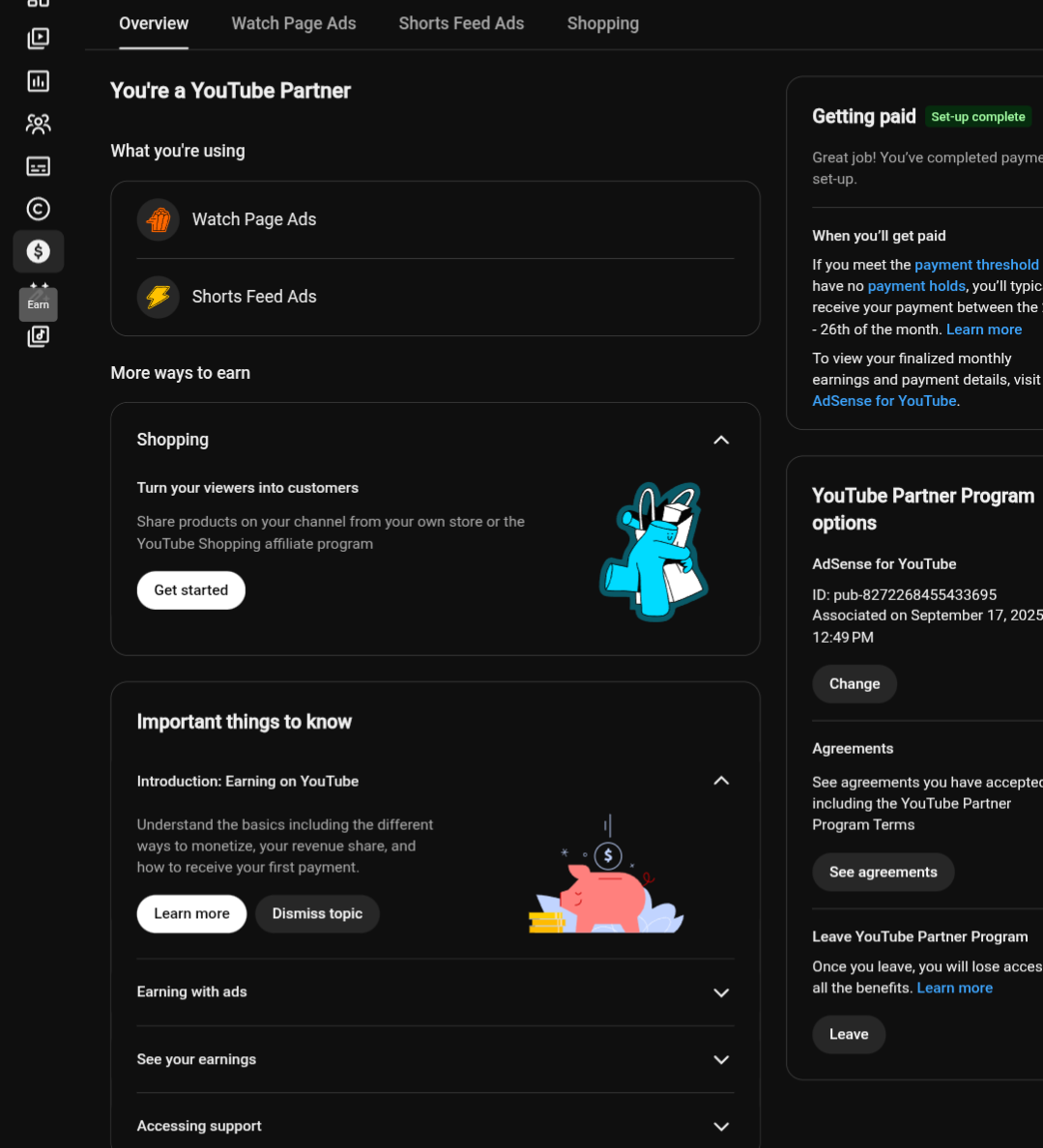This screenshot has height=1148, width=1043.
Task: Click the Shorts Feed Ads lightning icon
Action: click(x=159, y=297)
